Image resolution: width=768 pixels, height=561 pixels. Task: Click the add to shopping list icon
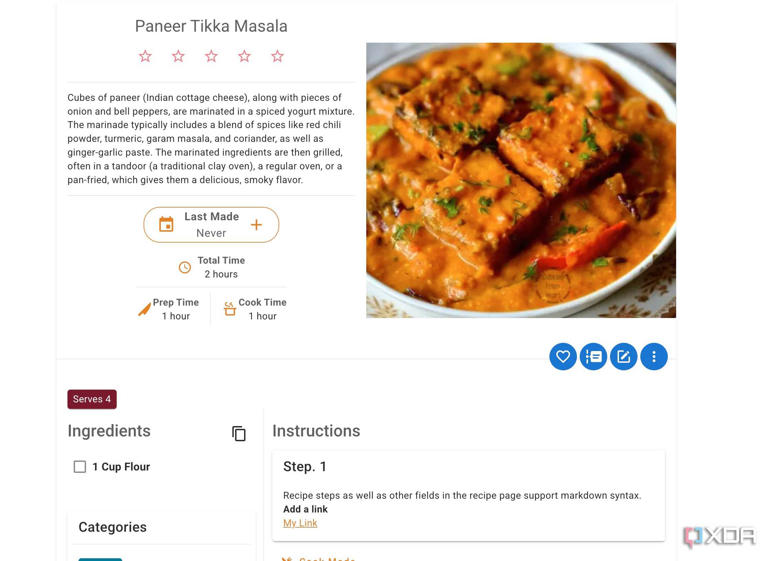[x=593, y=356]
